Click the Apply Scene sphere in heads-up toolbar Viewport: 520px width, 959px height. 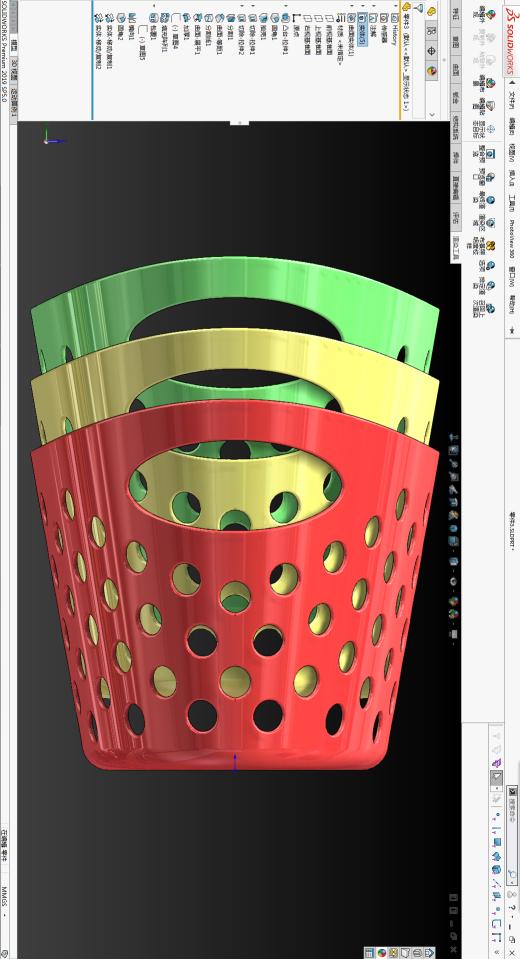[x=454, y=614]
